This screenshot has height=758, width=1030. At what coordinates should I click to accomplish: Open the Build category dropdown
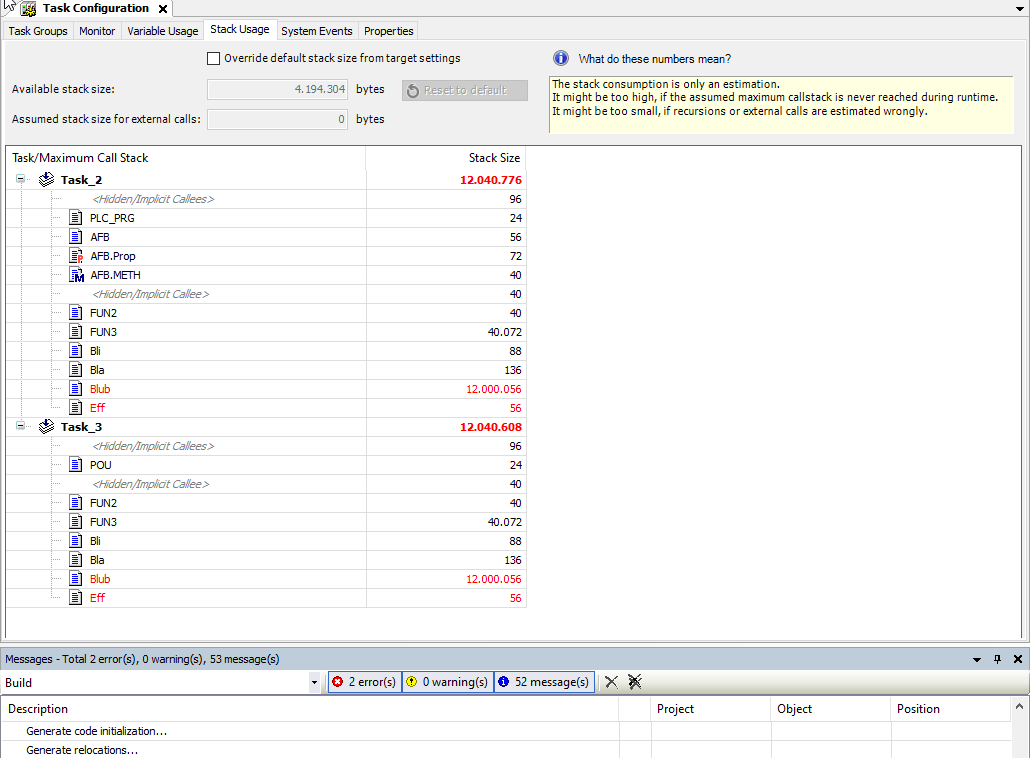point(316,681)
